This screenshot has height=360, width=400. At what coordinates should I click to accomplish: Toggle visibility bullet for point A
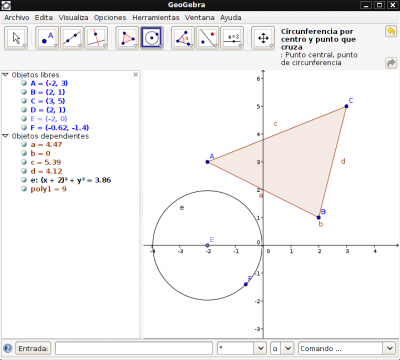coord(24,83)
